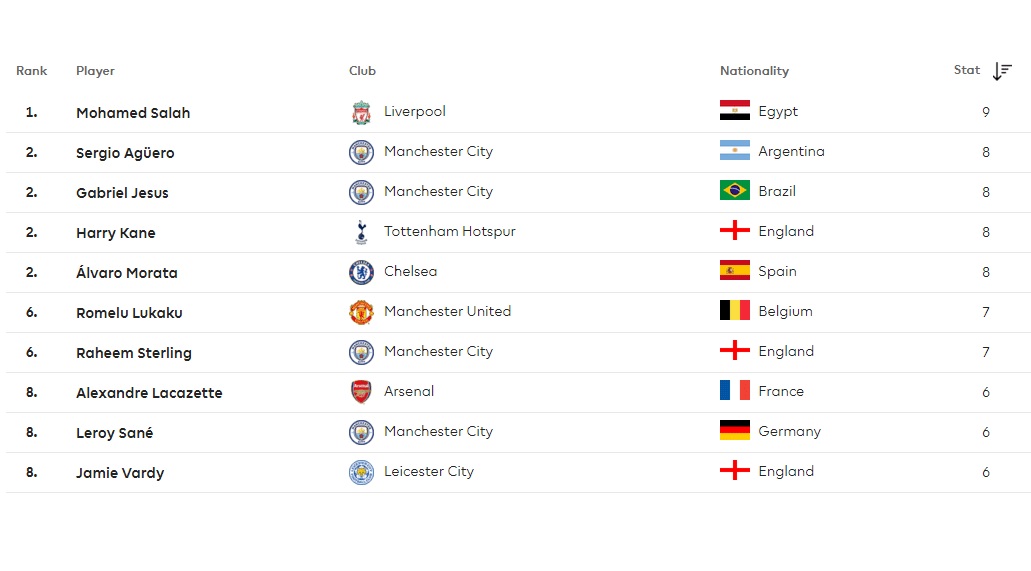Click the Manchester United crest icon

(361, 312)
